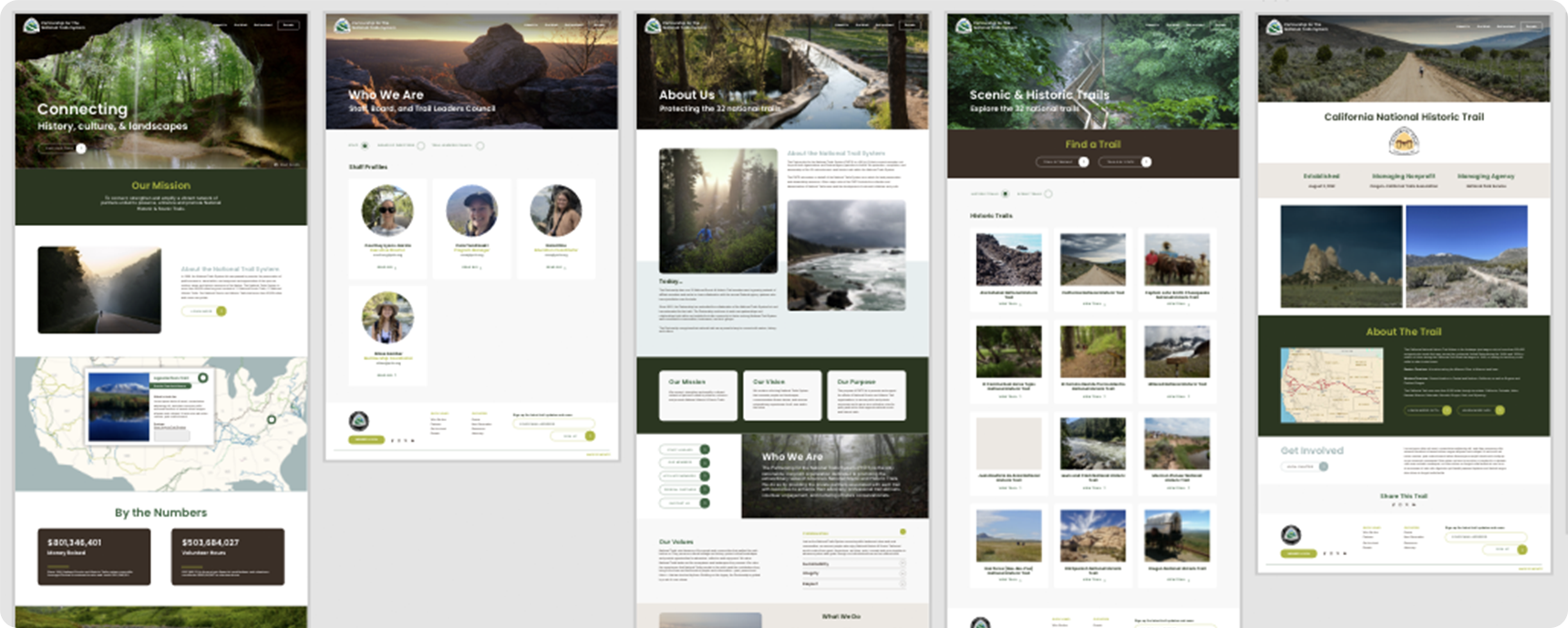
Task: Open the Our Purpose card on About Us mockup
Action: (x=866, y=395)
